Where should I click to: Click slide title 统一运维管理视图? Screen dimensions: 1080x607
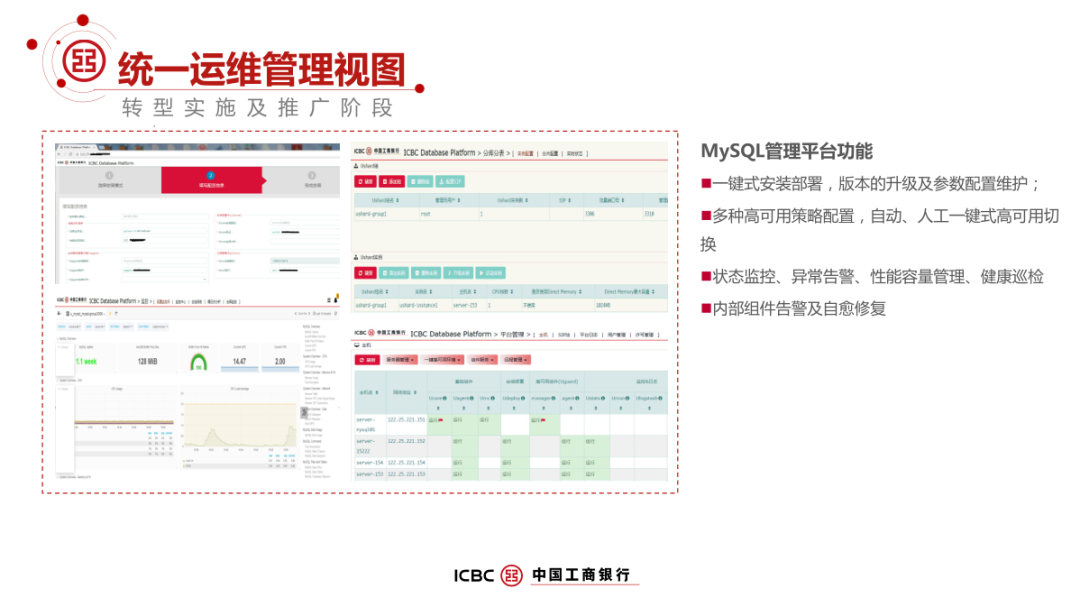pyautogui.click(x=262, y=69)
